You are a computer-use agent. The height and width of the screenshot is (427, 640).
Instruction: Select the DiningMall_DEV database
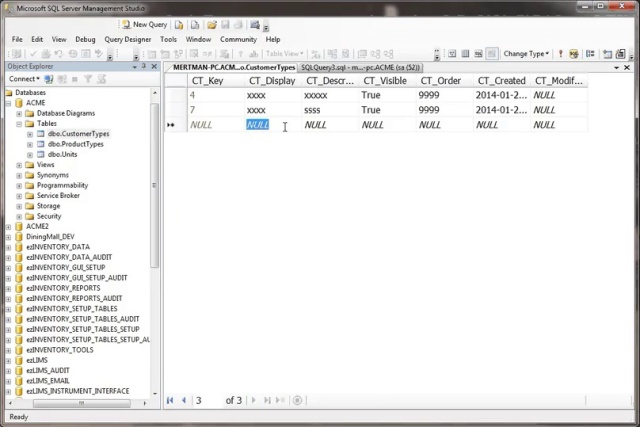pos(50,236)
